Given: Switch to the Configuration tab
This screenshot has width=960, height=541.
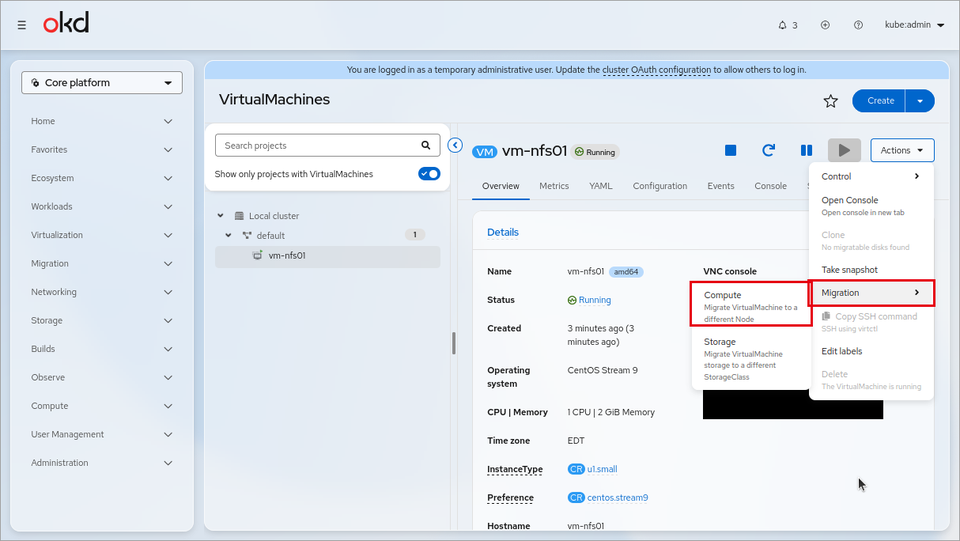Looking at the screenshot, I should coord(660,186).
